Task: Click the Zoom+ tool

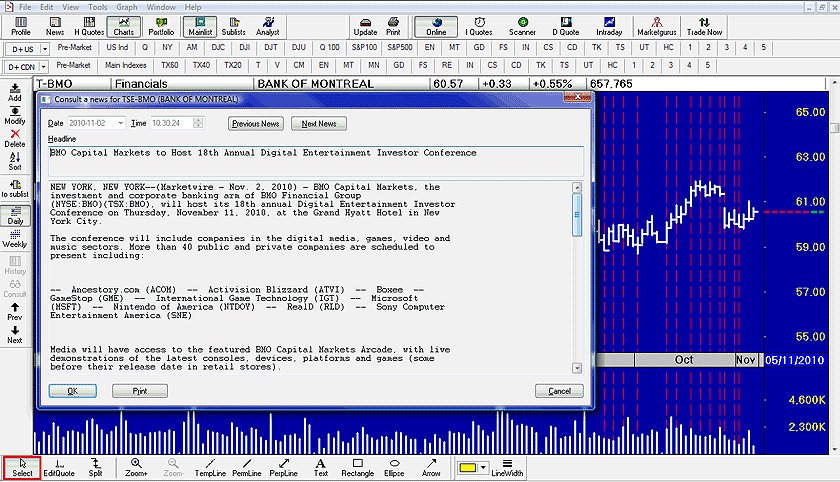Action: click(136, 468)
